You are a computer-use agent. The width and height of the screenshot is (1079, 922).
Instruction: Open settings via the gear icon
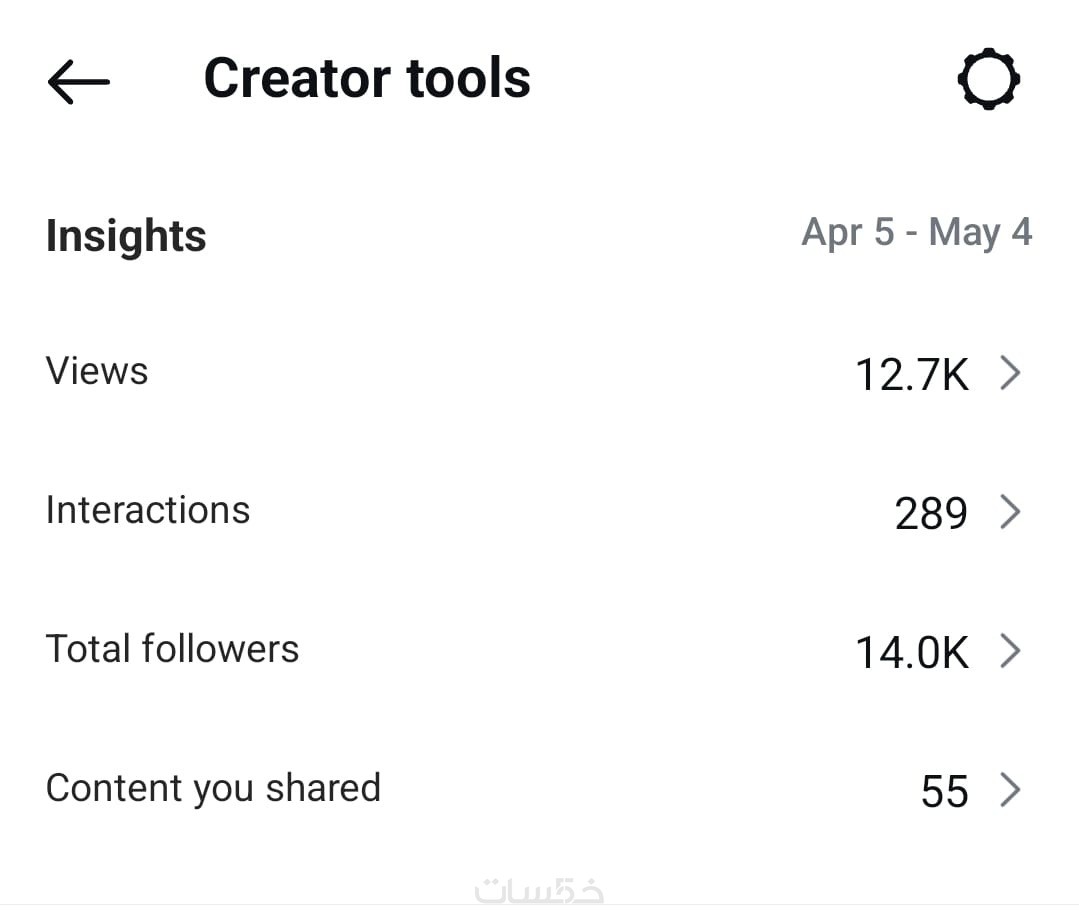click(x=988, y=79)
